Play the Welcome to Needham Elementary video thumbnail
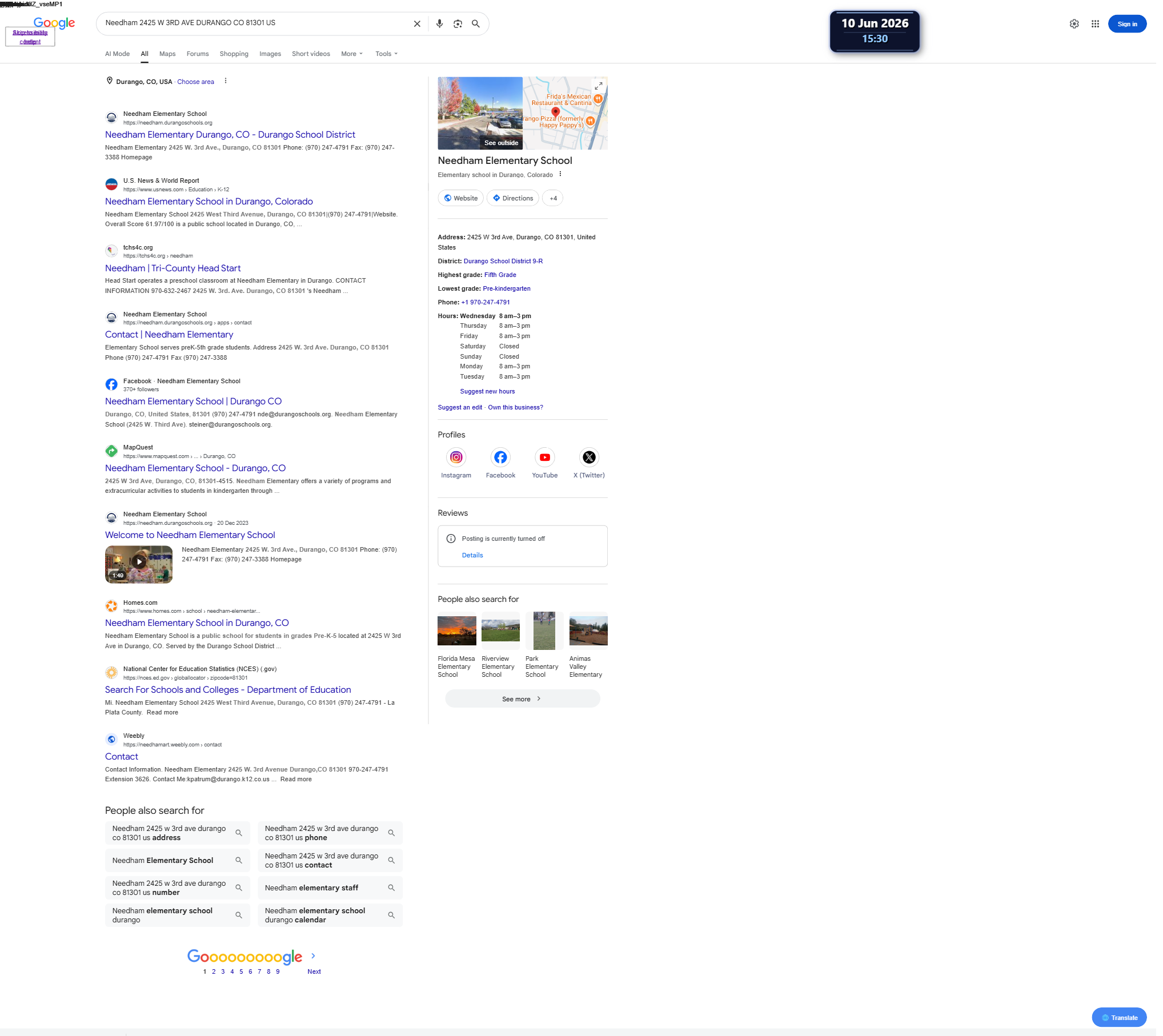Viewport: 1163px width, 1036px height. pyautogui.click(x=139, y=564)
